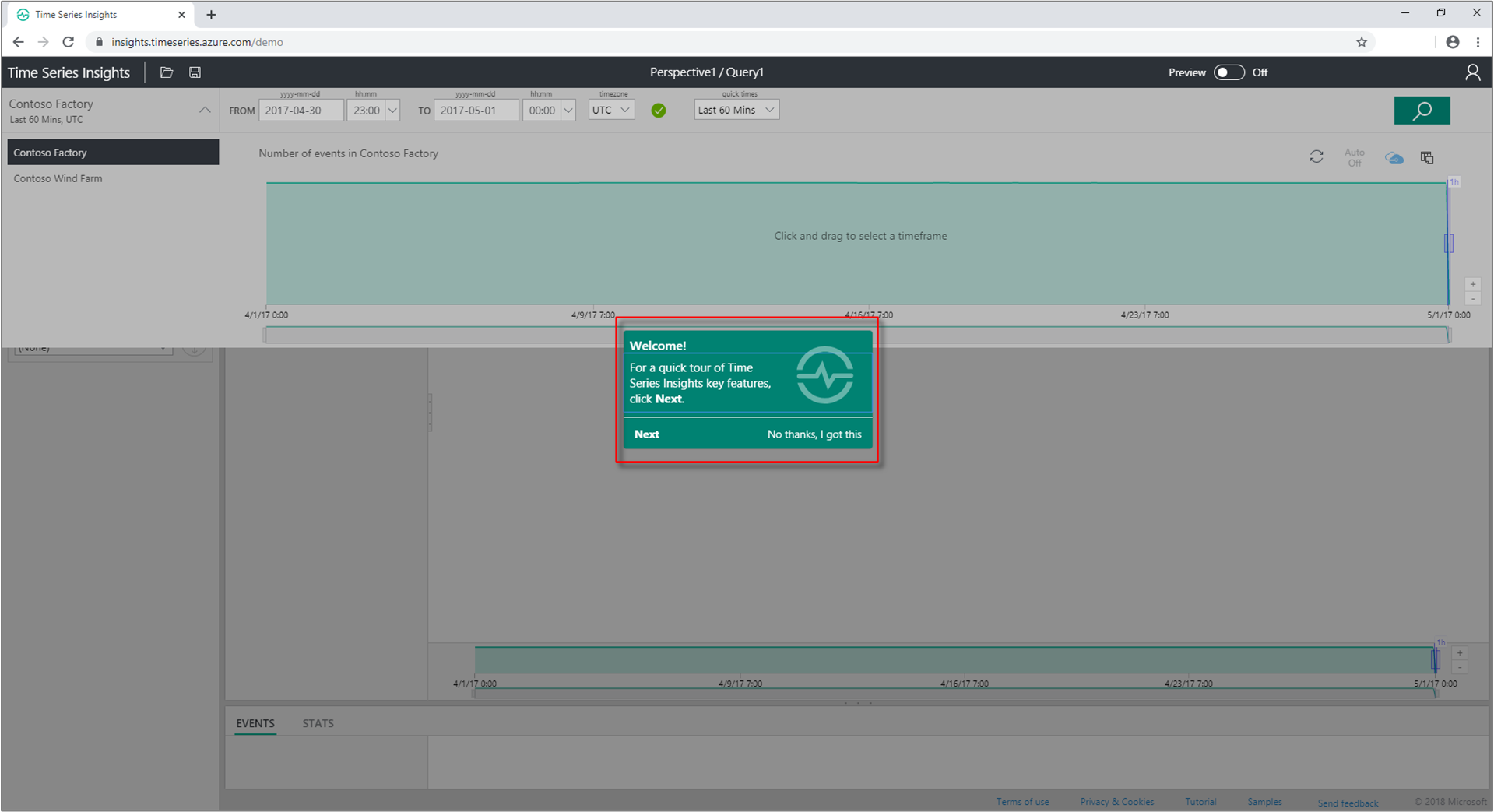This screenshot has width=1494, height=812.
Task: Click the 1h time brush handle on upper chart
Action: click(x=1449, y=243)
